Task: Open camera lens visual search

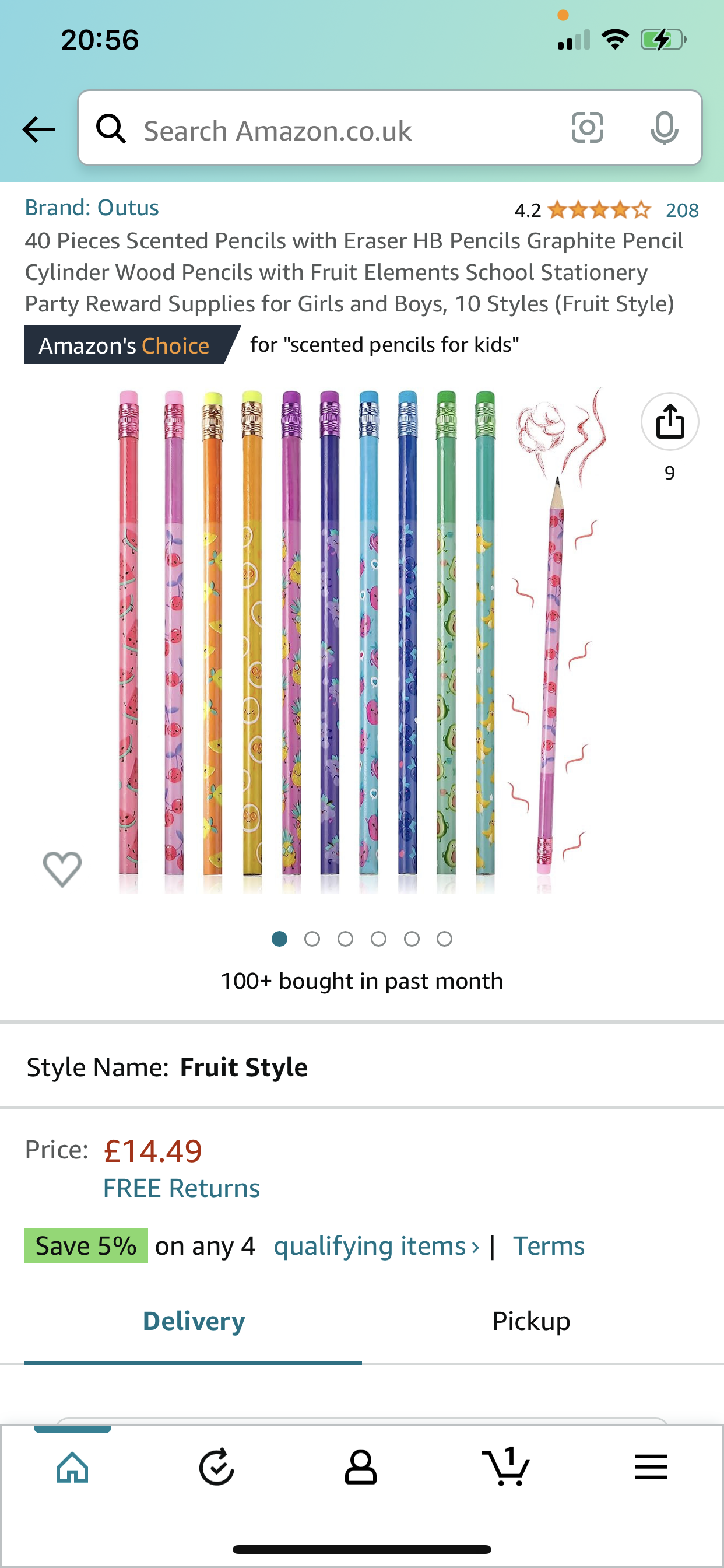Action: pos(587,128)
